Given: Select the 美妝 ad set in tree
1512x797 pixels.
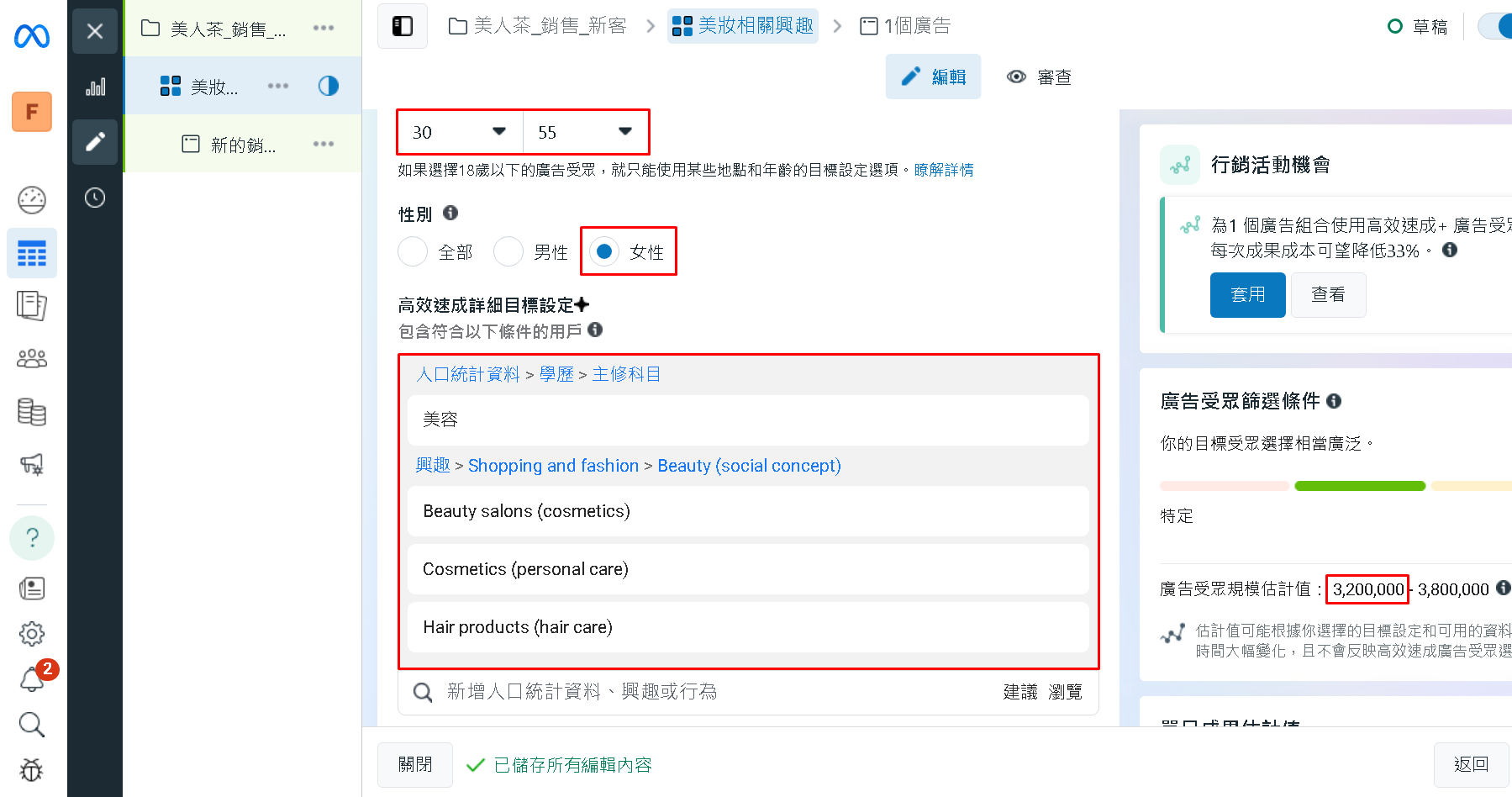Looking at the screenshot, I should click(x=199, y=87).
